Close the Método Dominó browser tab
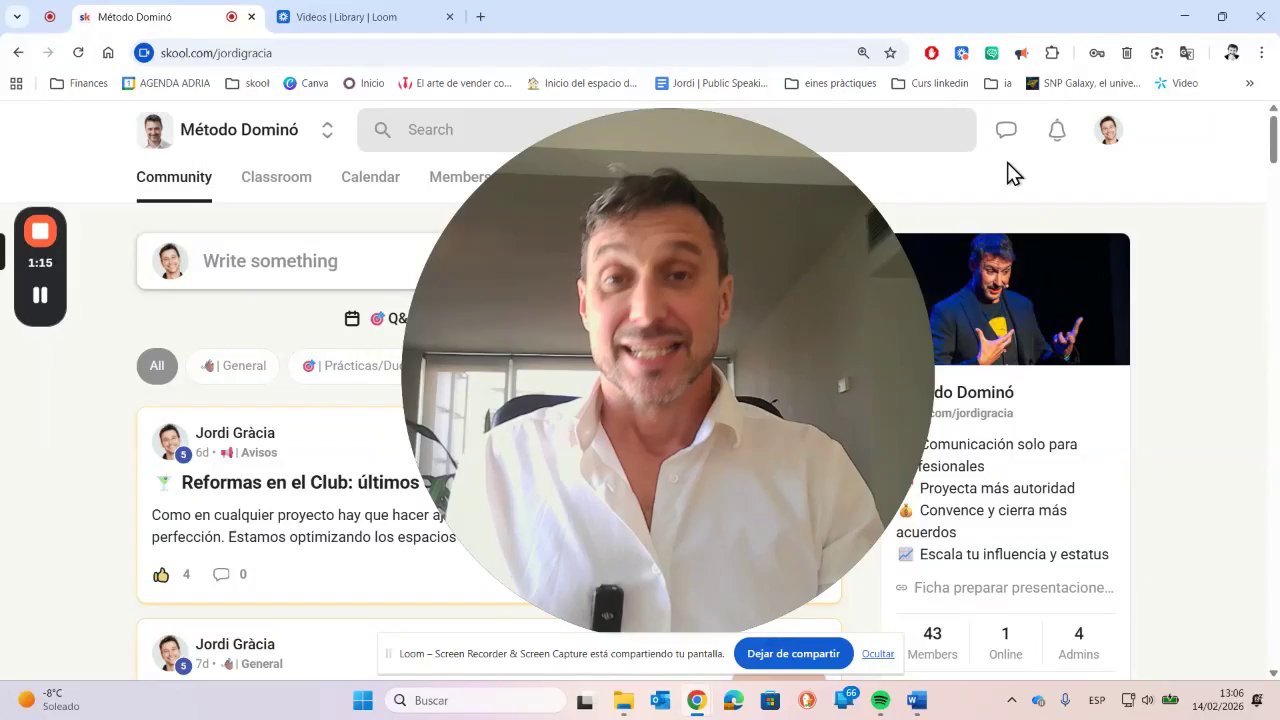Screen dimensions: 1280x720 coord(252,17)
